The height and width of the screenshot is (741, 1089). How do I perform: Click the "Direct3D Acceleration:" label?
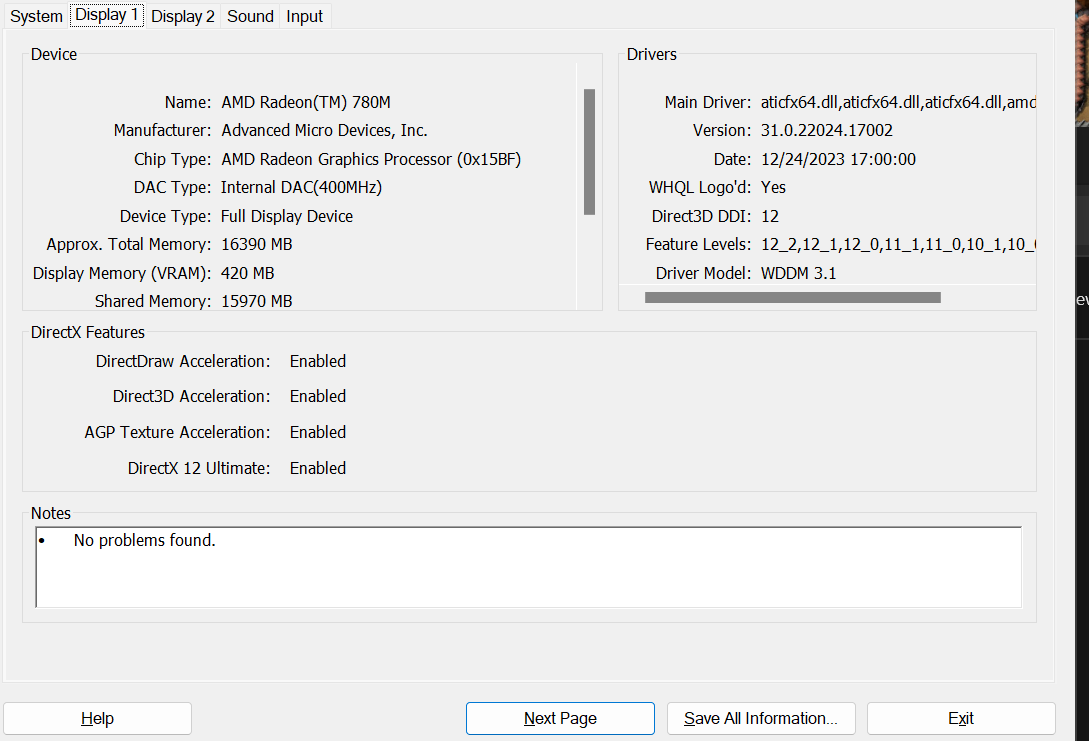point(192,396)
